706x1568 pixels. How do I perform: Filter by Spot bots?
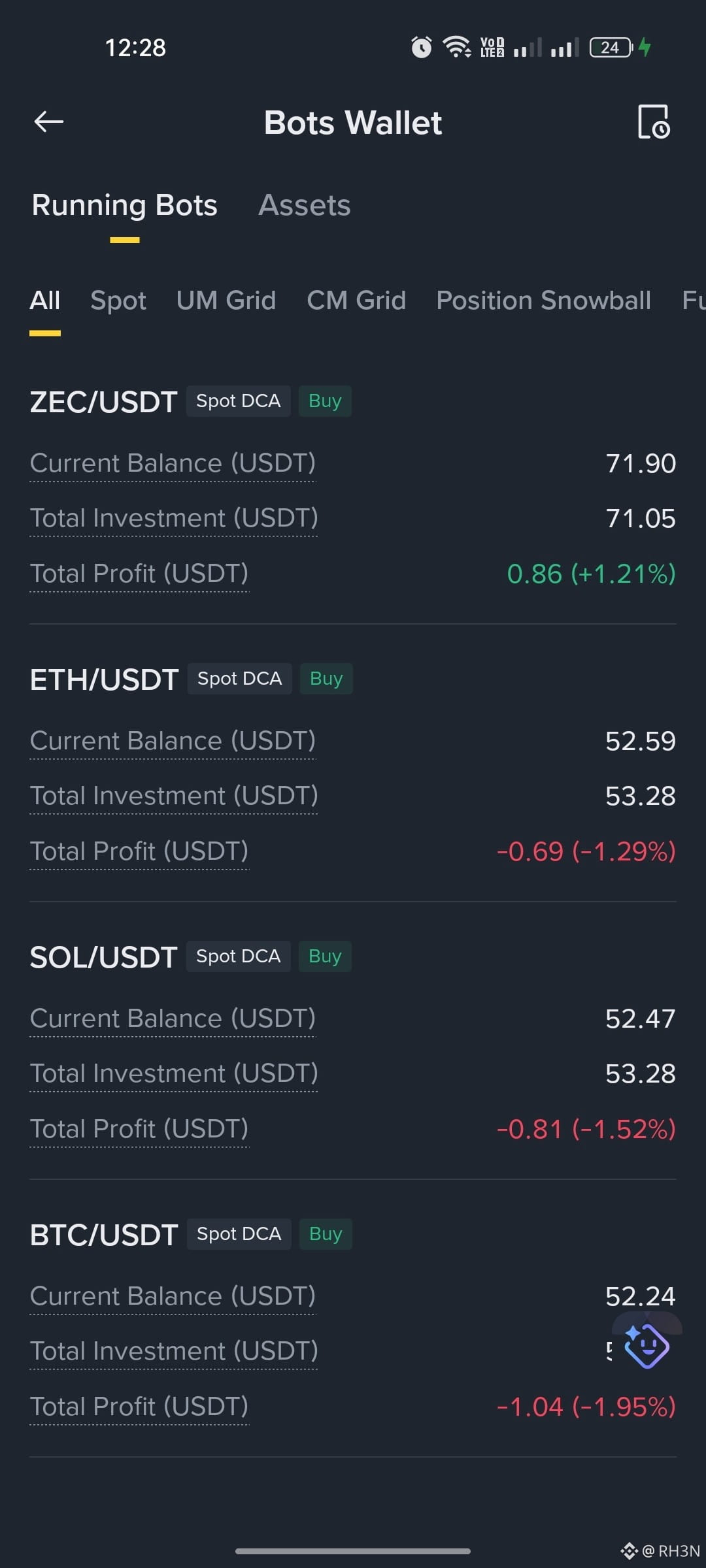pos(118,301)
